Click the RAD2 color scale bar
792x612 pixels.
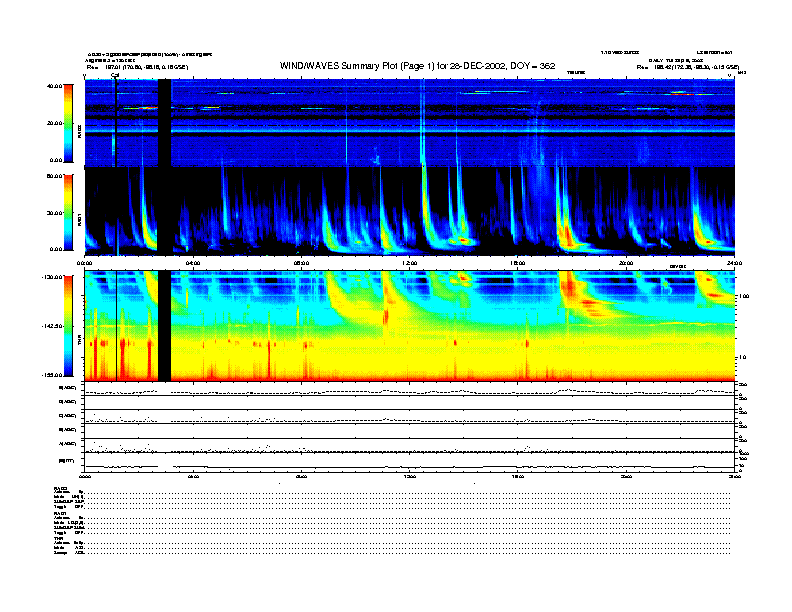click(x=68, y=123)
